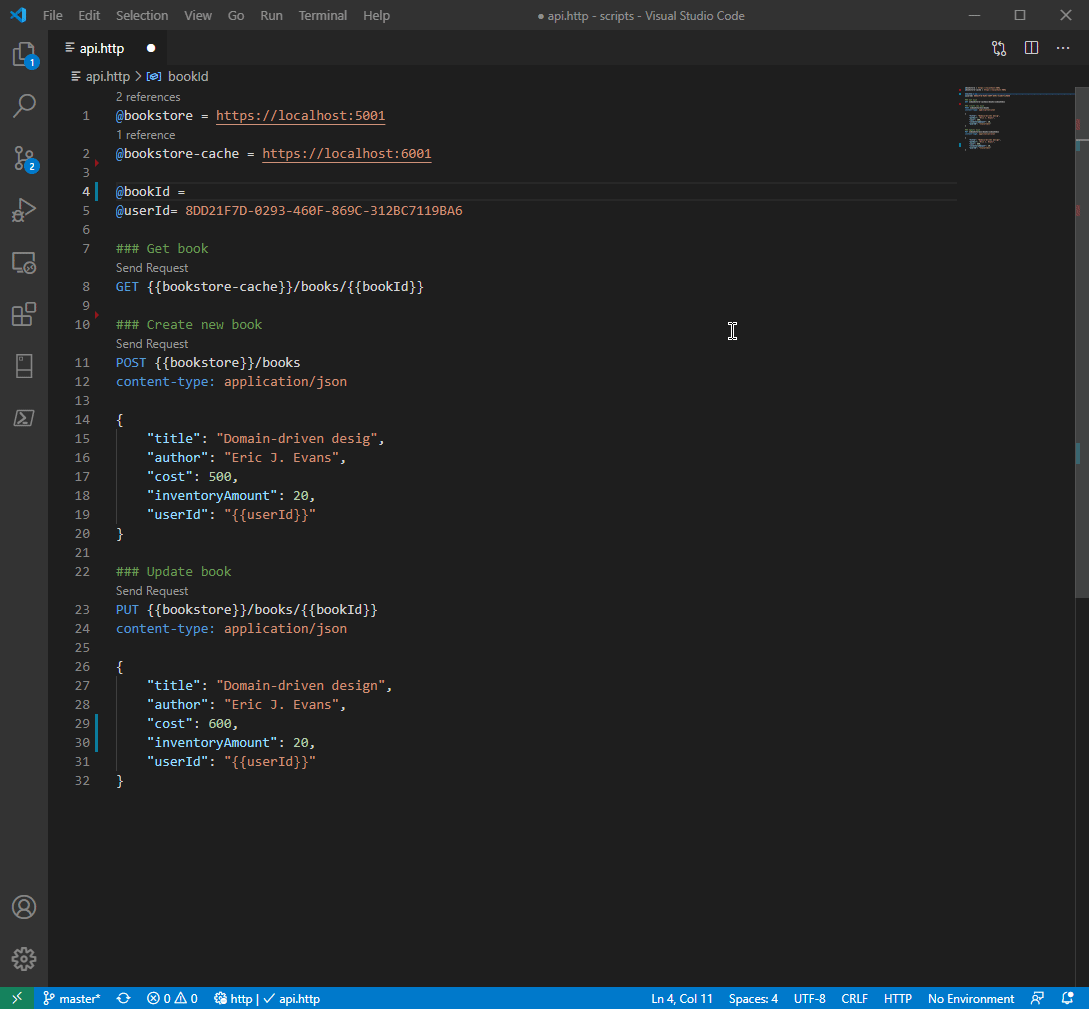Toggle split editor right
1089x1009 pixels.
click(1031, 48)
